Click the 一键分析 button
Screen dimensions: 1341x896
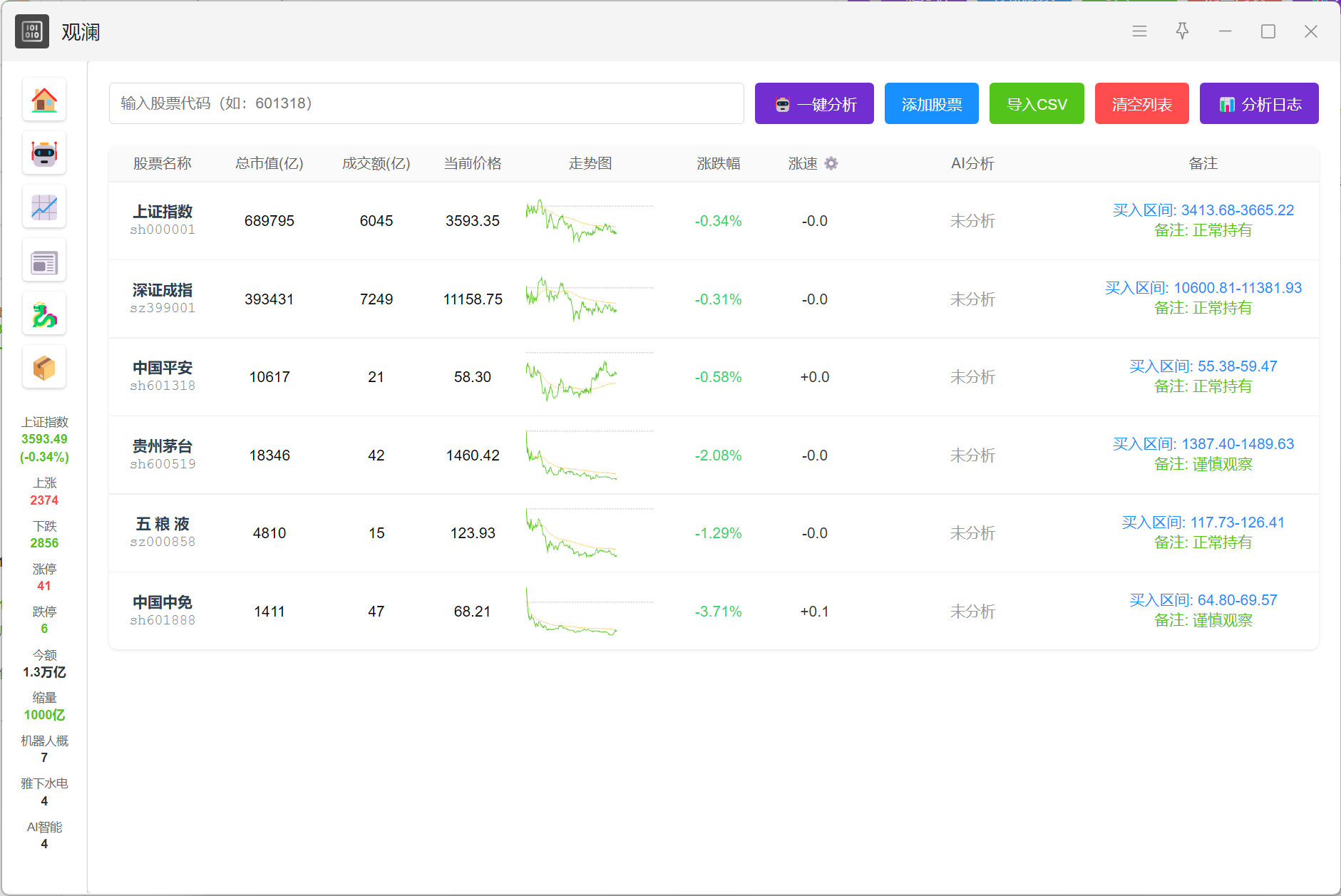(814, 103)
